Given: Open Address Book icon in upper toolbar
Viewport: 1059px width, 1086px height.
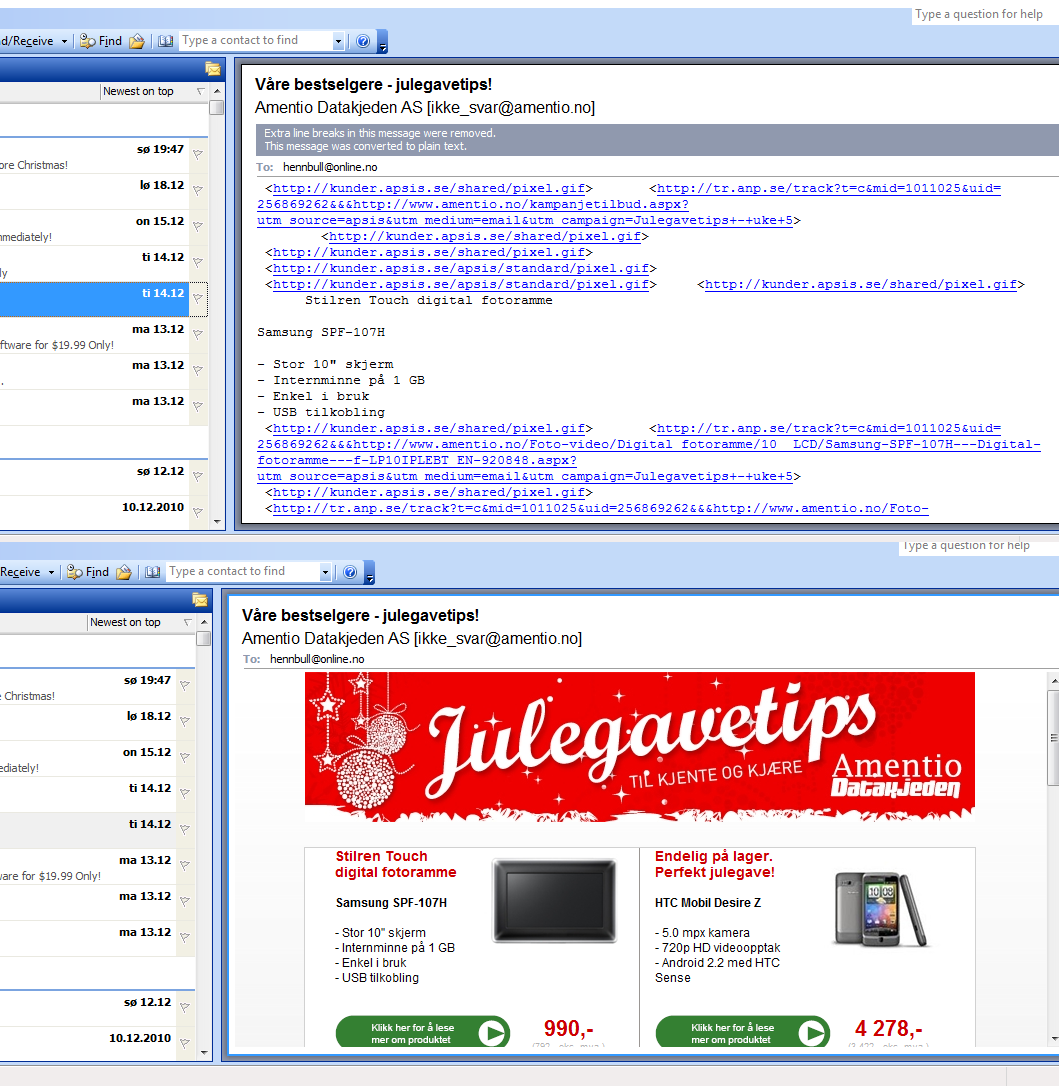Looking at the screenshot, I should pos(165,41).
